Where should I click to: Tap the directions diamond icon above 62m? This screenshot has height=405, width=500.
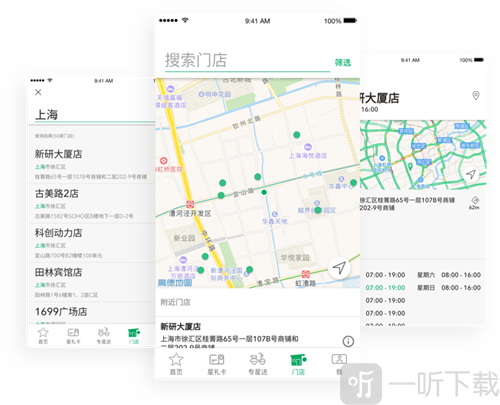(475, 200)
